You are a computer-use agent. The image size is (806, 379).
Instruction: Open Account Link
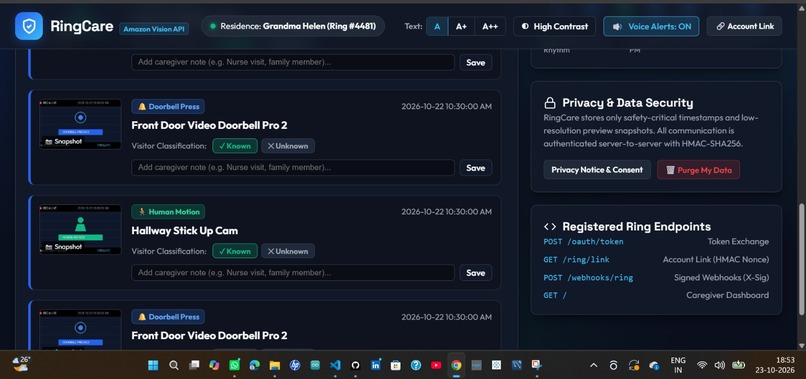744,26
